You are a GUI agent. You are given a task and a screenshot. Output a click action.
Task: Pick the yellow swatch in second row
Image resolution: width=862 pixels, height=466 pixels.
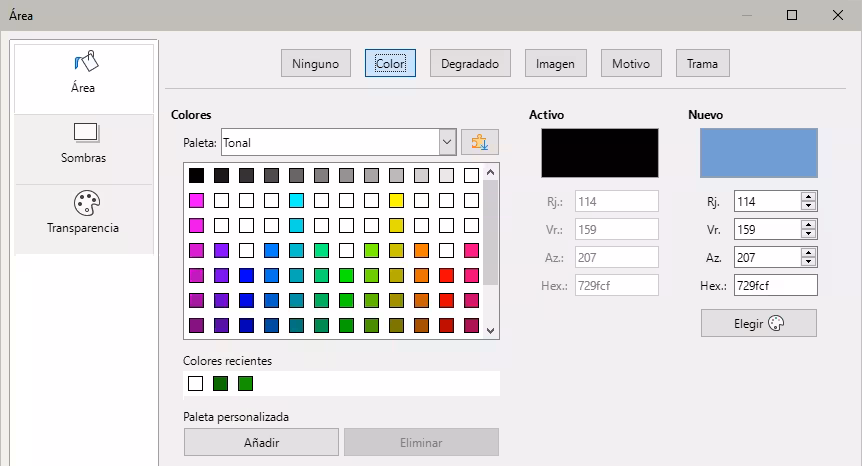[396, 201]
